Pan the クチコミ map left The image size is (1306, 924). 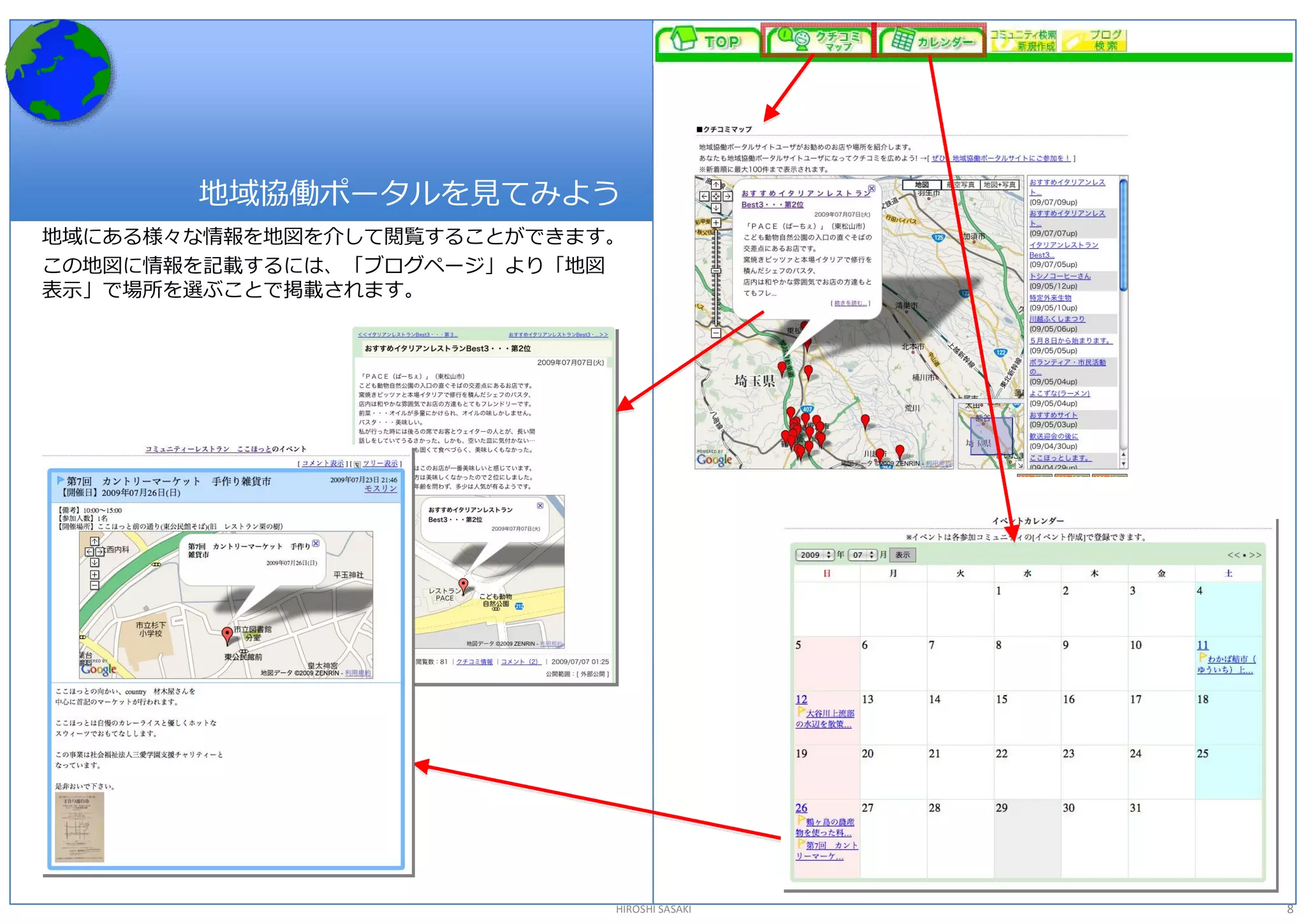click(704, 196)
